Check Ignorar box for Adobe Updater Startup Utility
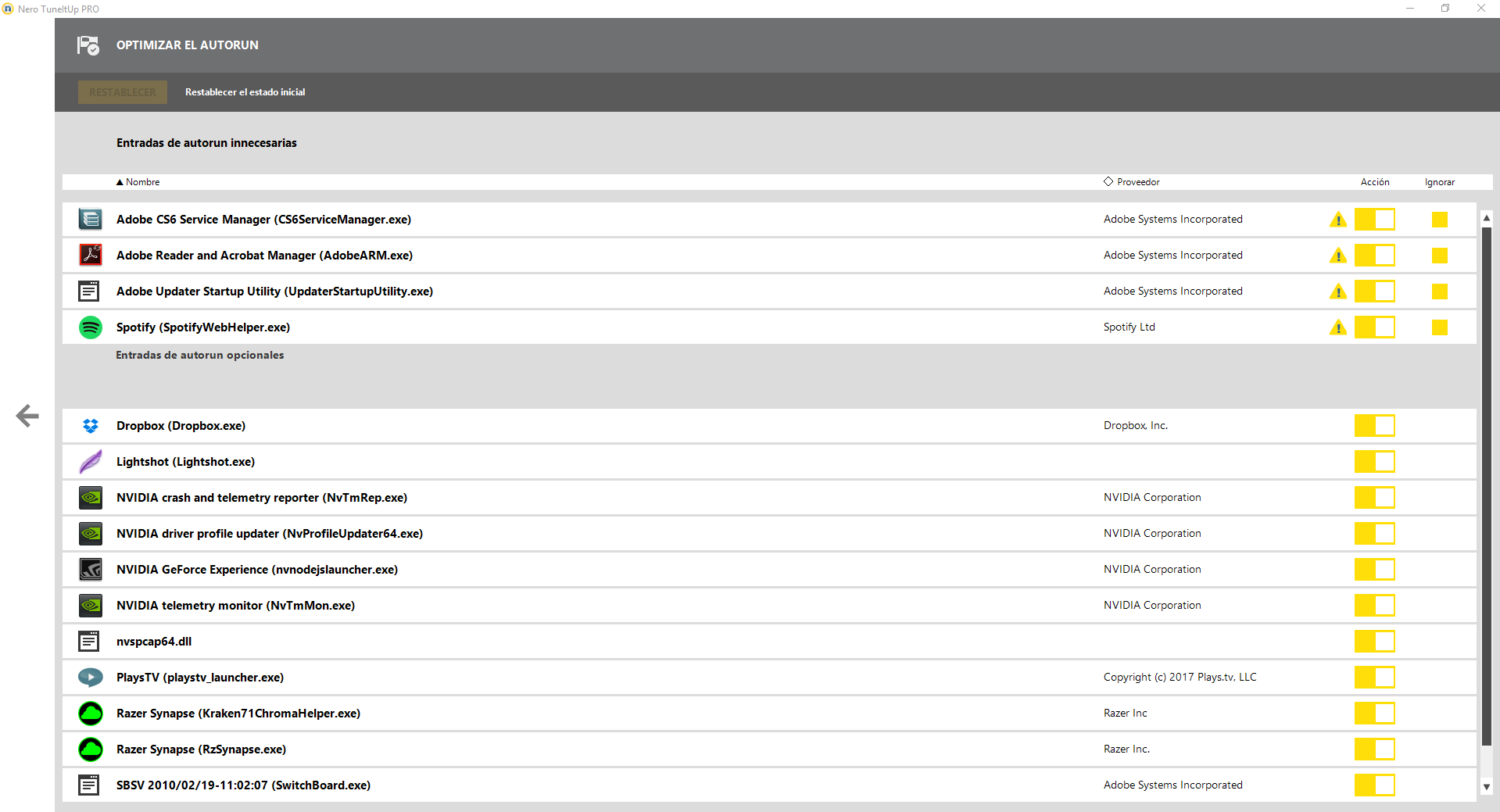 tap(1440, 292)
